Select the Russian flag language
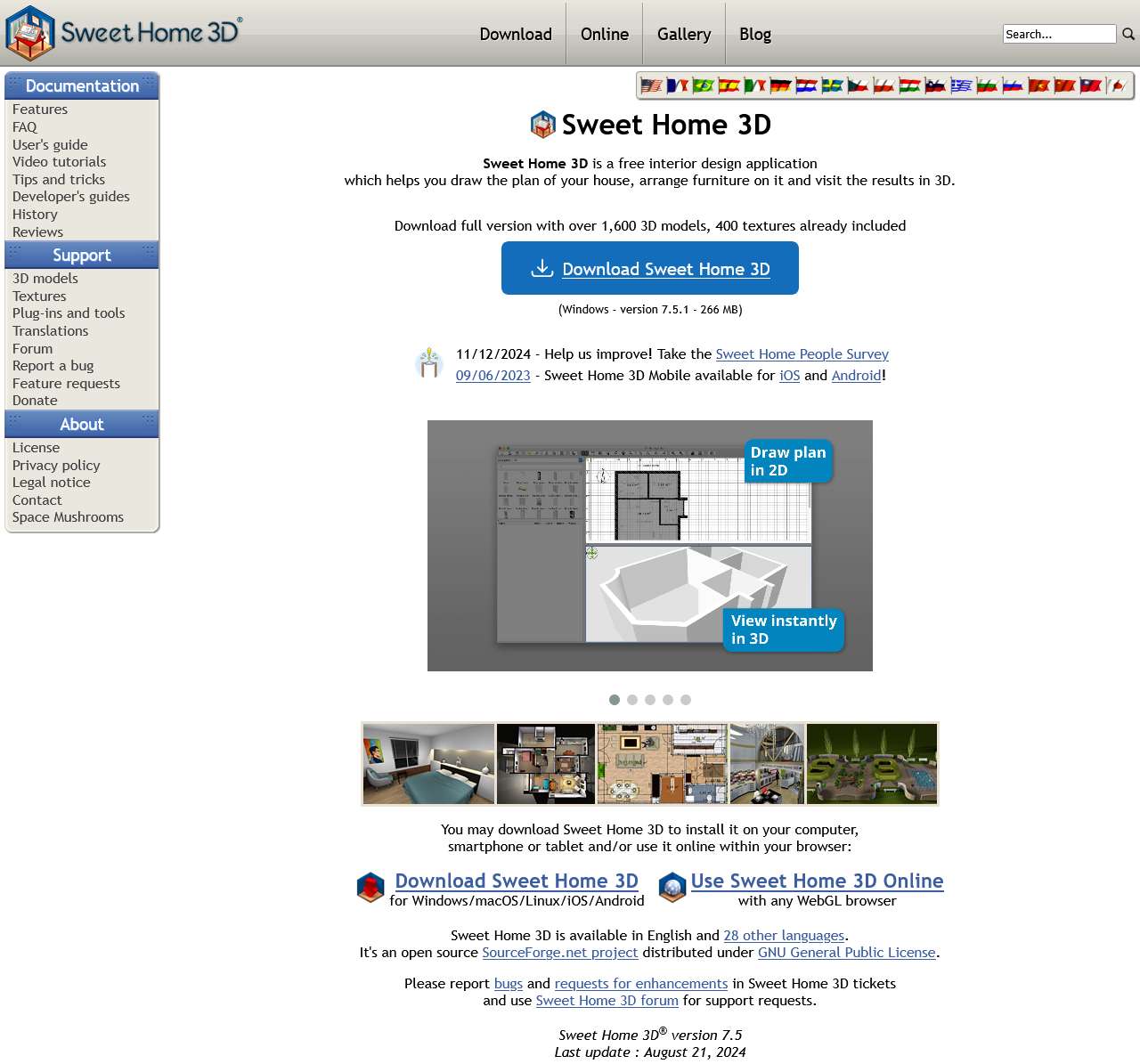 pyautogui.click(x=1014, y=85)
